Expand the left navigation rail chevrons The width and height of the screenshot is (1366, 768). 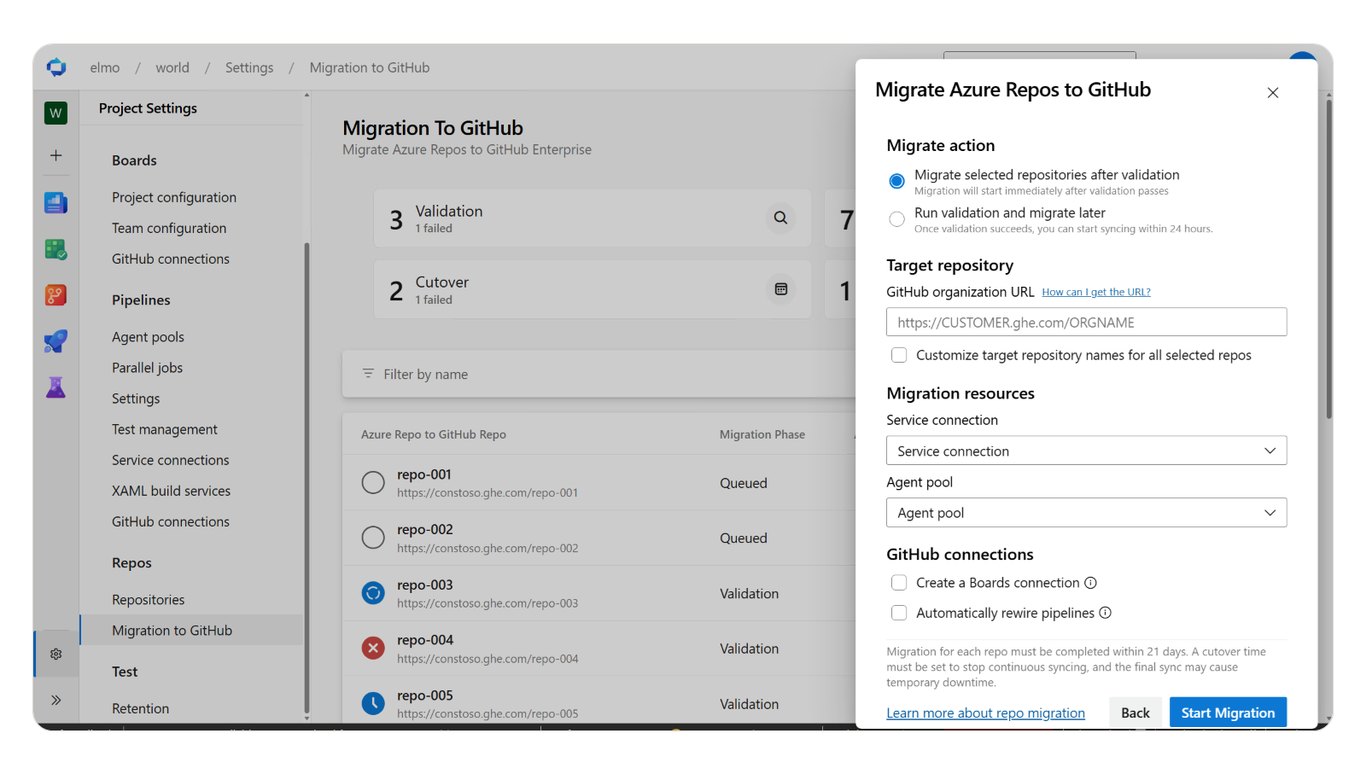pyautogui.click(x=56, y=700)
